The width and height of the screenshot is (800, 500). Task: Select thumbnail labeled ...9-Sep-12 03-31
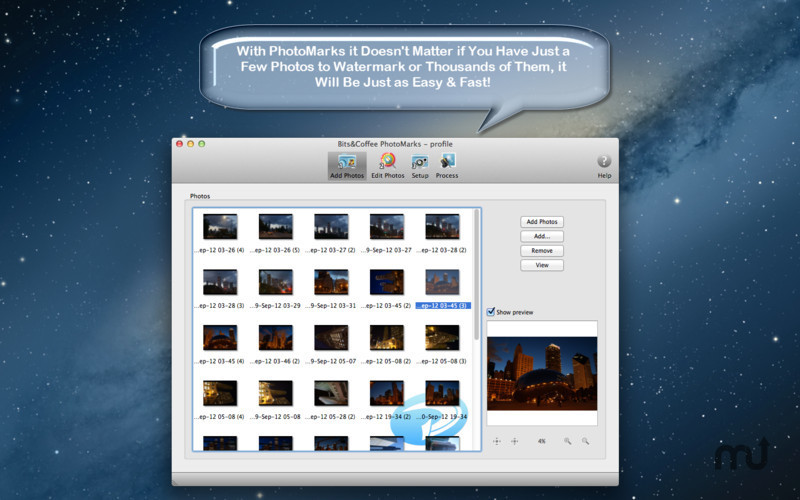331,282
